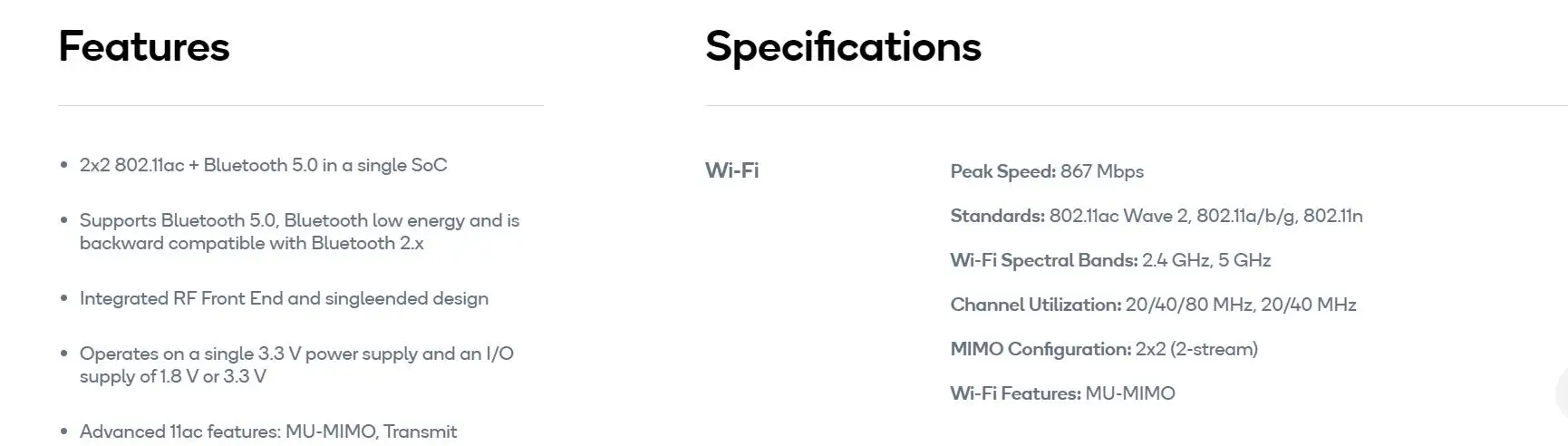Image resolution: width=1568 pixels, height=446 pixels.
Task: Click the Specifications heading
Action: [843, 47]
